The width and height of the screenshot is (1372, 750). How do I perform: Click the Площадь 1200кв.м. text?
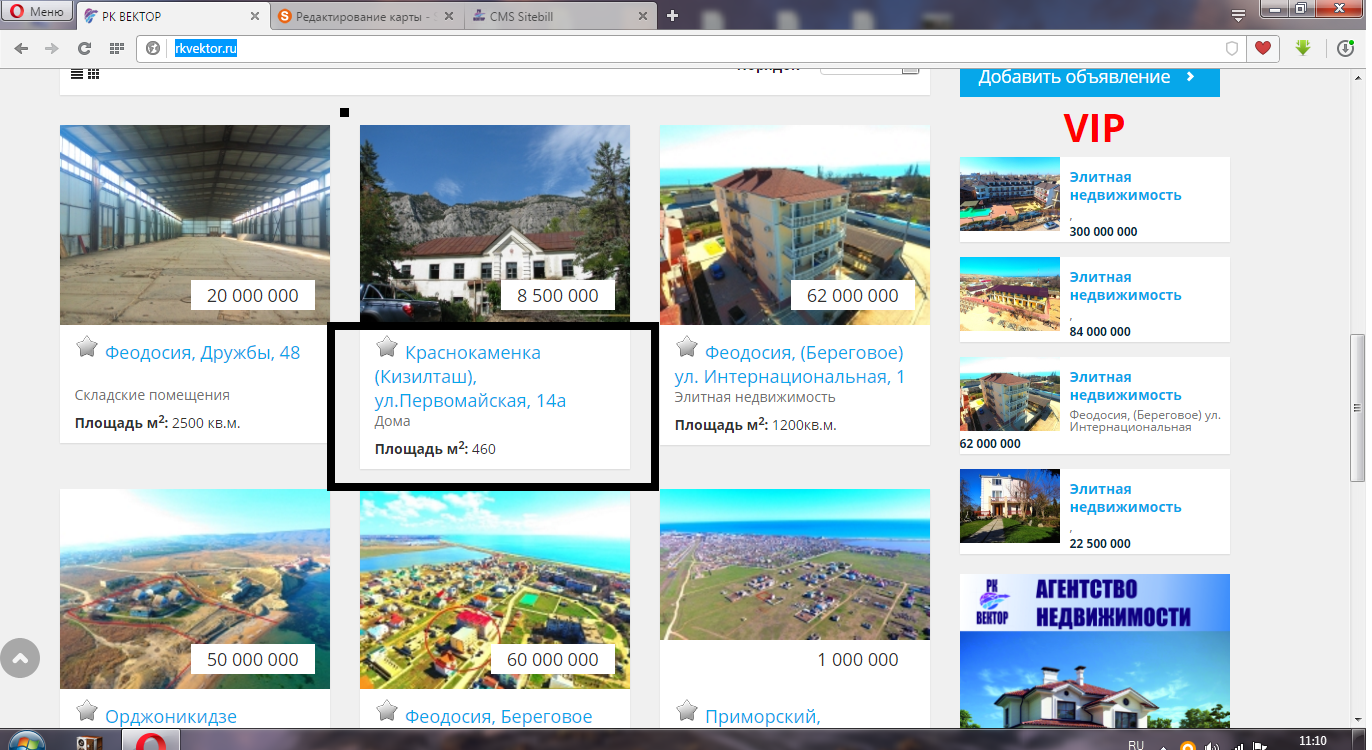point(756,425)
